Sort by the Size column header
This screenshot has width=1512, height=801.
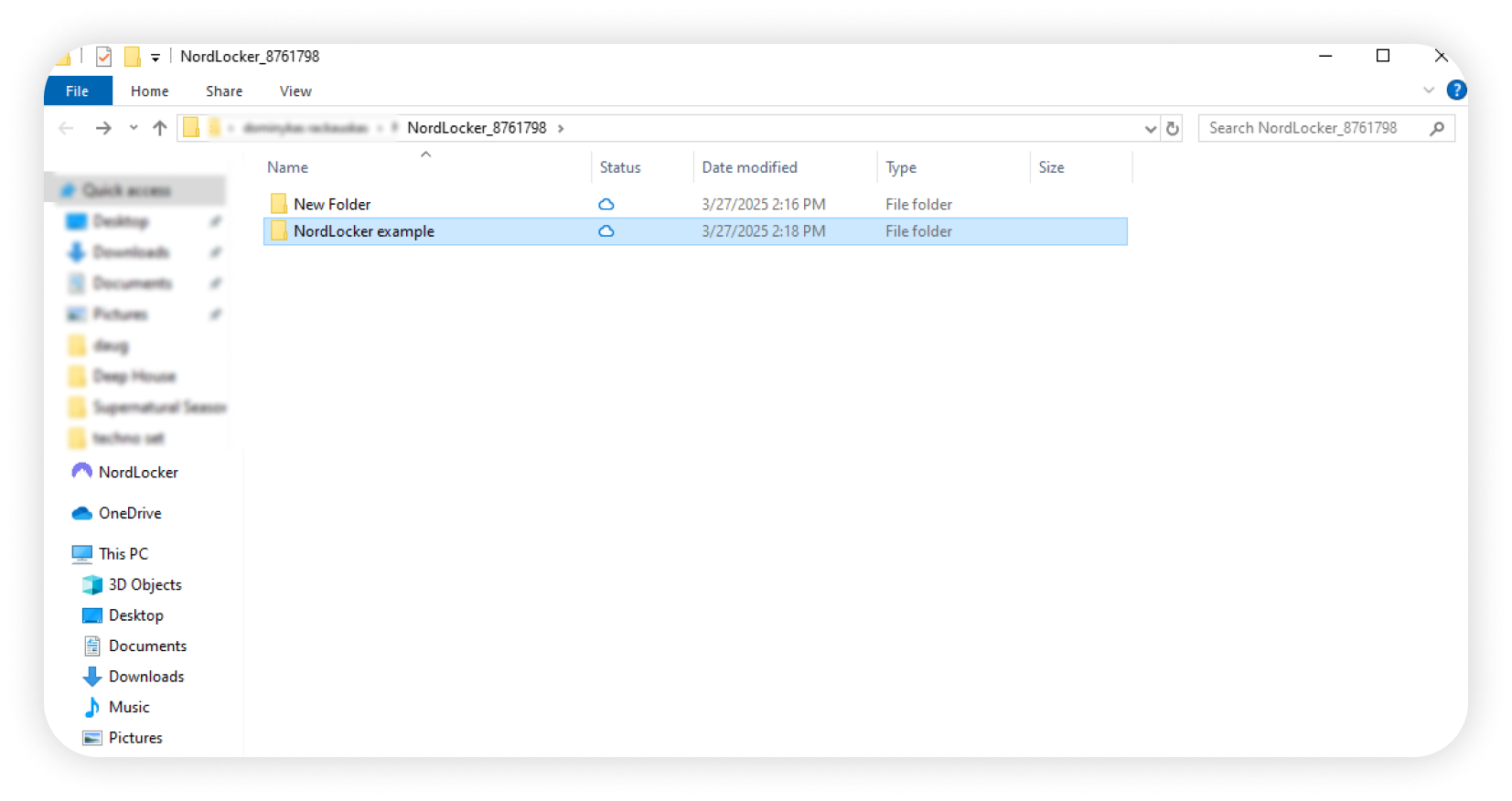click(1052, 167)
